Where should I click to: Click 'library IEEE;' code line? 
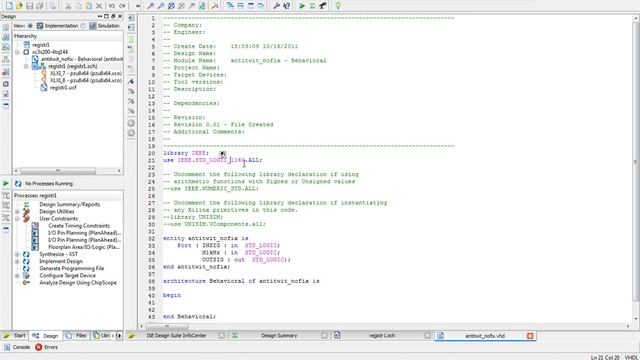click(x=186, y=153)
